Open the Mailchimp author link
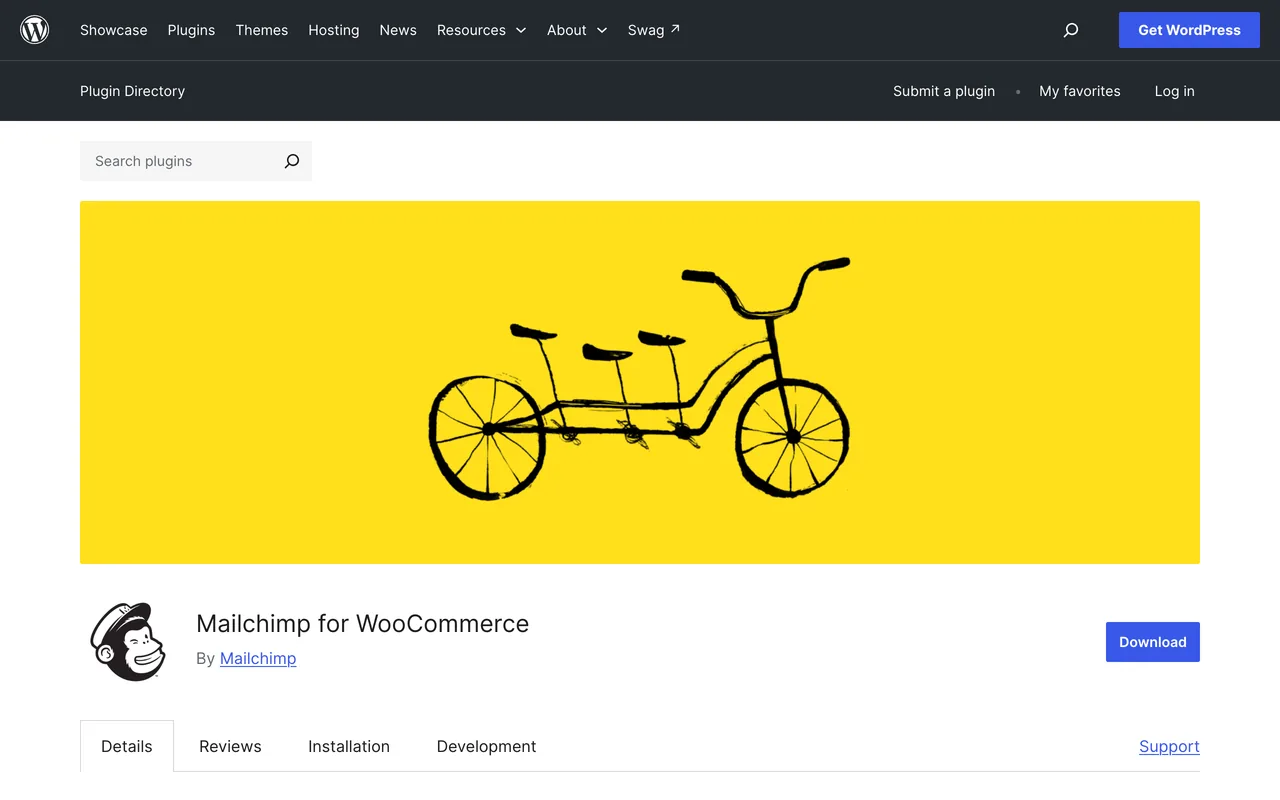 point(258,658)
